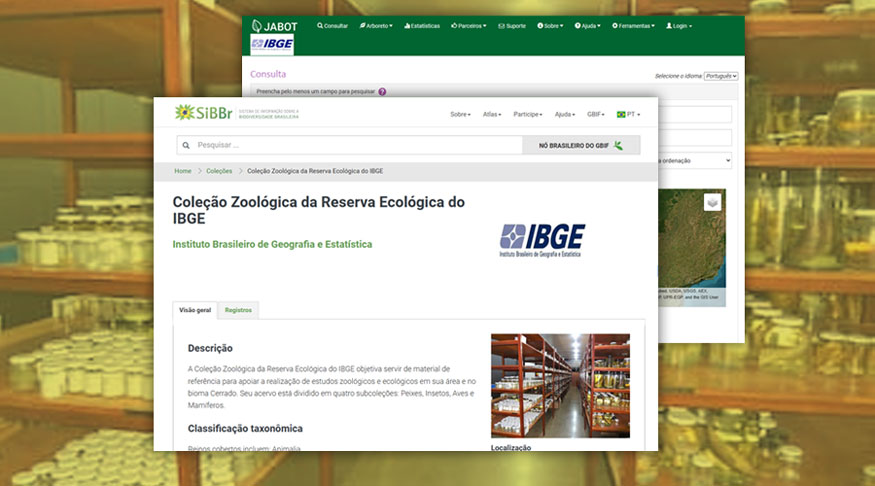
Task: Switch language via the PT flag menu
Action: (x=628, y=114)
